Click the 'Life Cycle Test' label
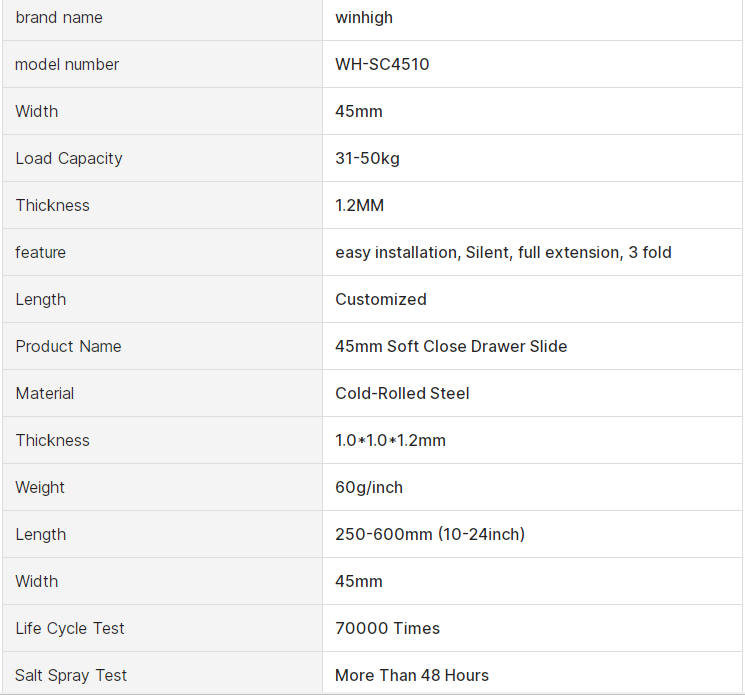Image resolution: width=745 pixels, height=695 pixels. click(70, 628)
